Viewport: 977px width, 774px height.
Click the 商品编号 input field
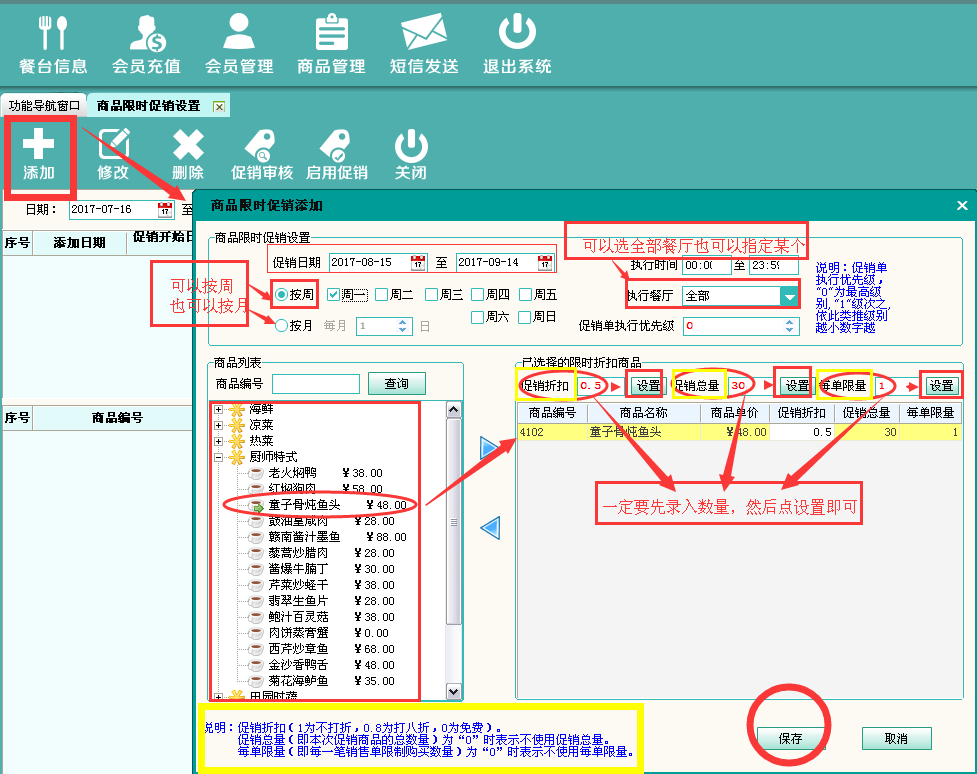click(x=316, y=384)
